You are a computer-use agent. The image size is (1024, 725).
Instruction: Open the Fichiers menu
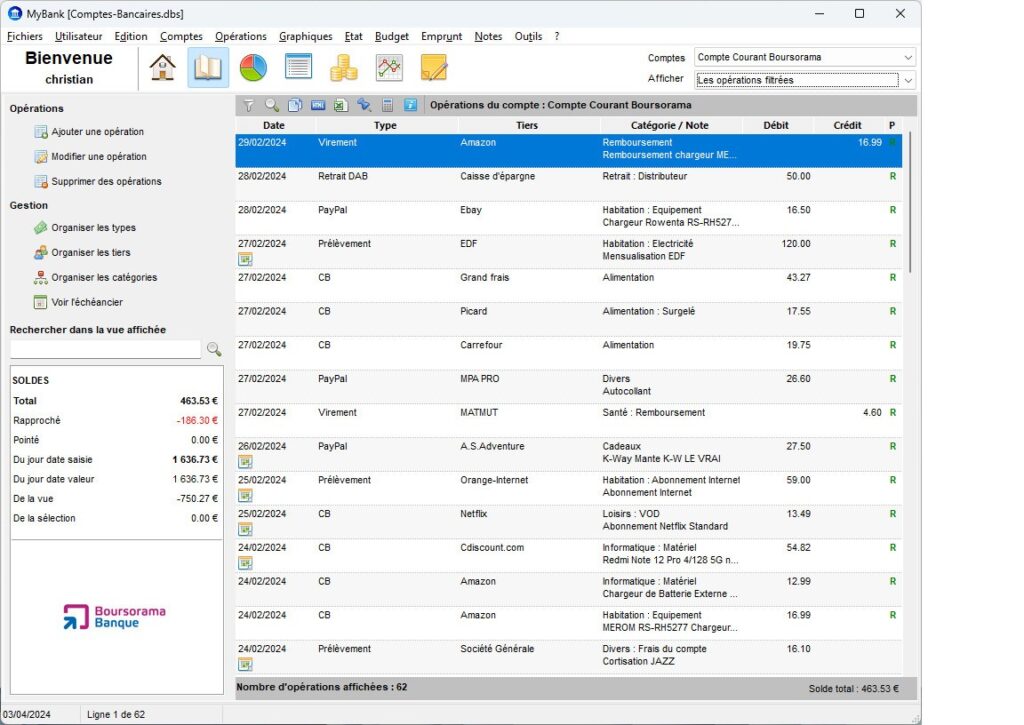click(25, 37)
